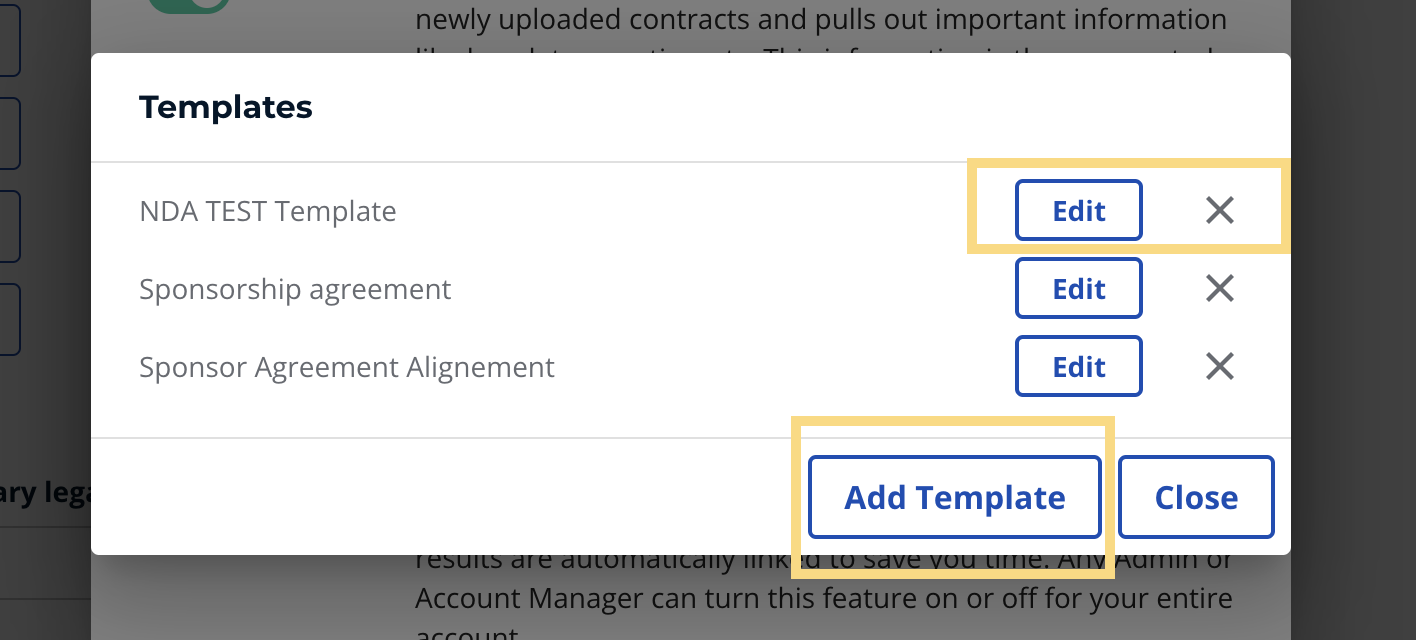Select the NDA TEST Template name
Screen dimensions: 1416x640
pyautogui.click(x=268, y=211)
